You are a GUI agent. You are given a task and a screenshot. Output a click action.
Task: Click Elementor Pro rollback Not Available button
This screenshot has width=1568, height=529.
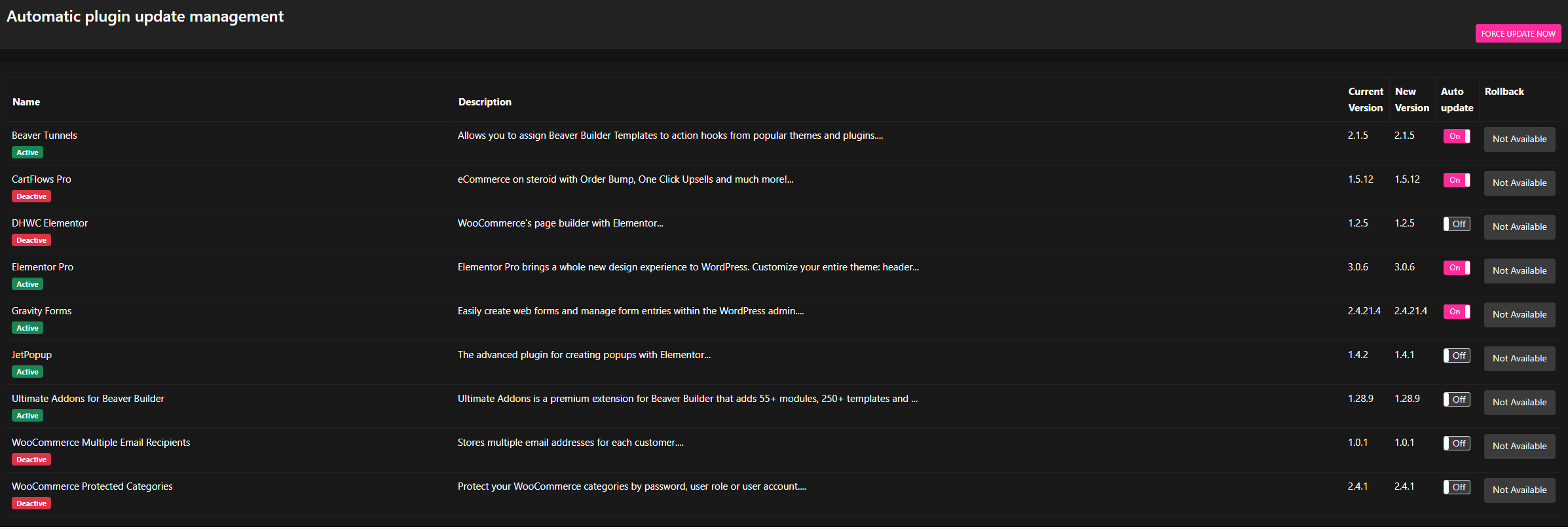pos(1520,271)
